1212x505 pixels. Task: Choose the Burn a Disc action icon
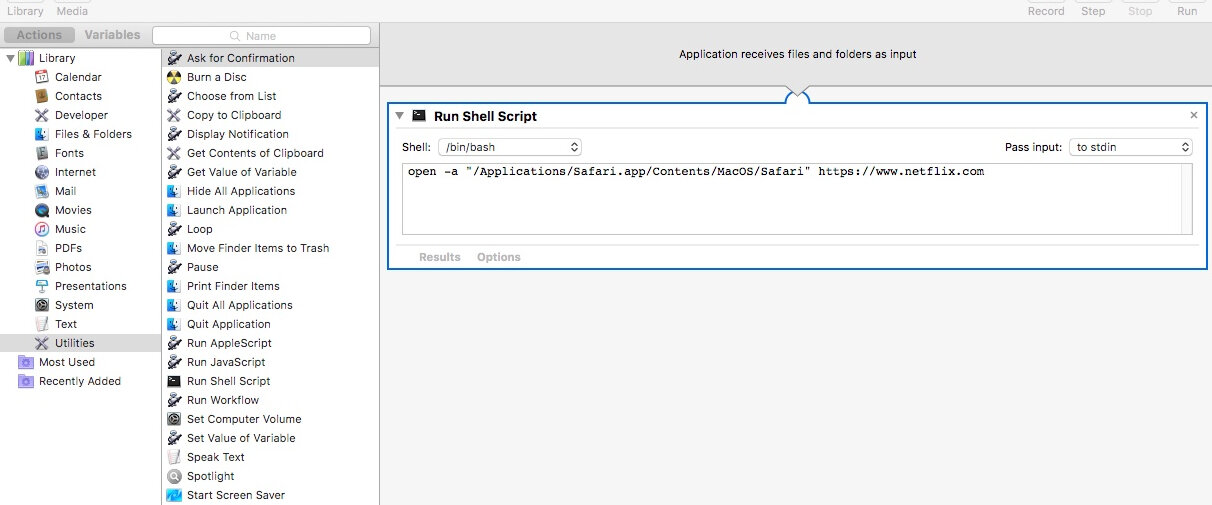pyautogui.click(x=174, y=77)
